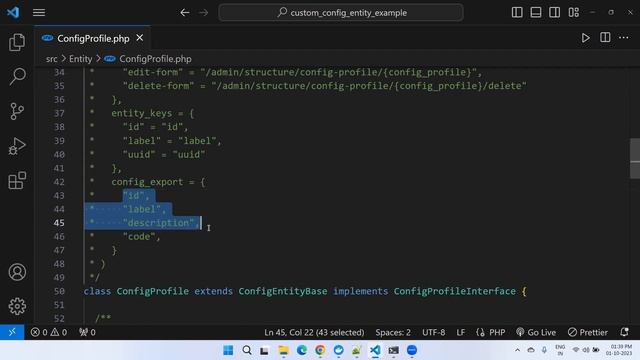Open Google Chrome from taskbar
This screenshot has height=360, width=640.
(x=320, y=350)
